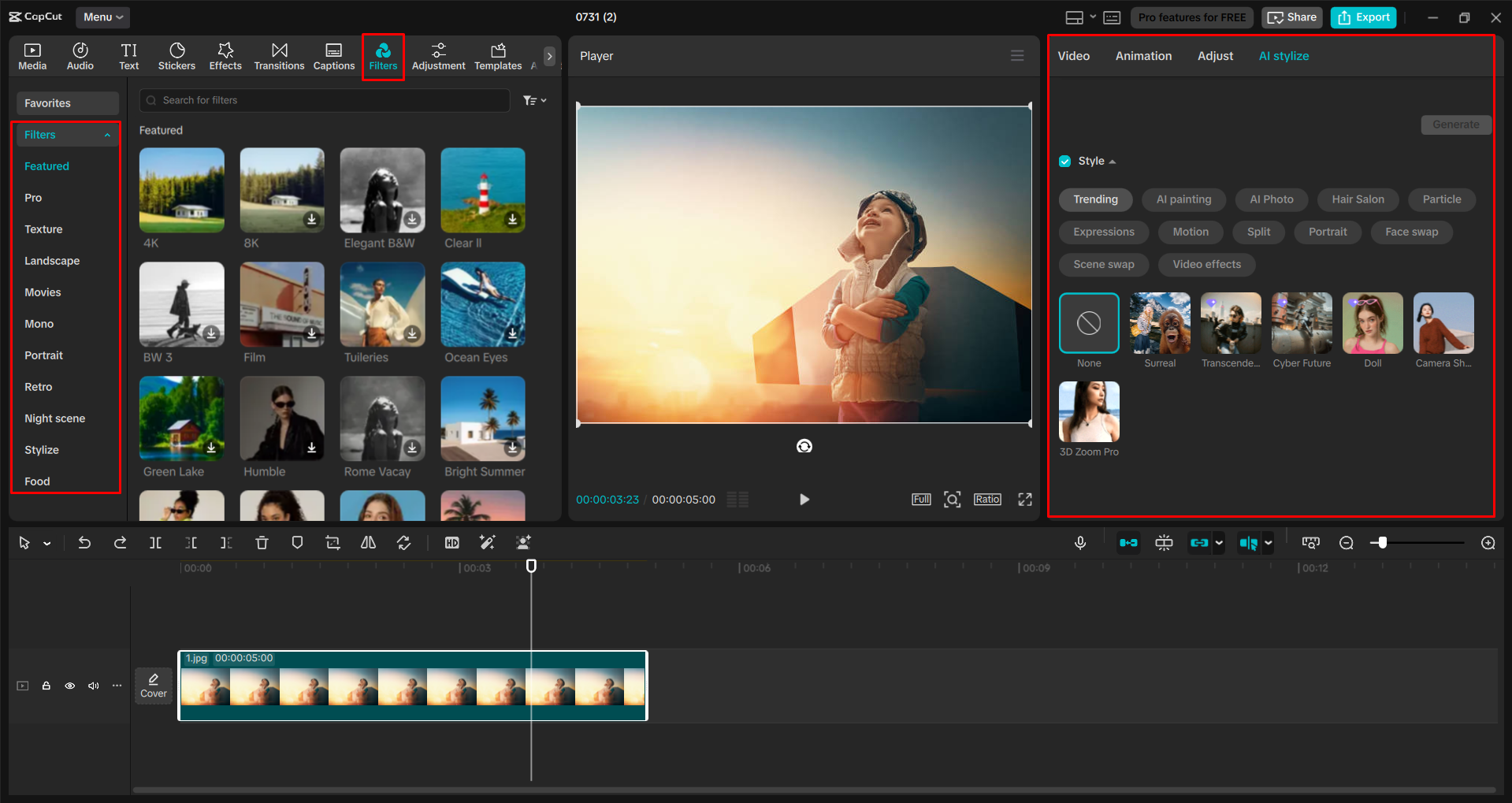Viewport: 1512px width, 803px height.
Task: Open the Stickers panel
Action: point(176,57)
